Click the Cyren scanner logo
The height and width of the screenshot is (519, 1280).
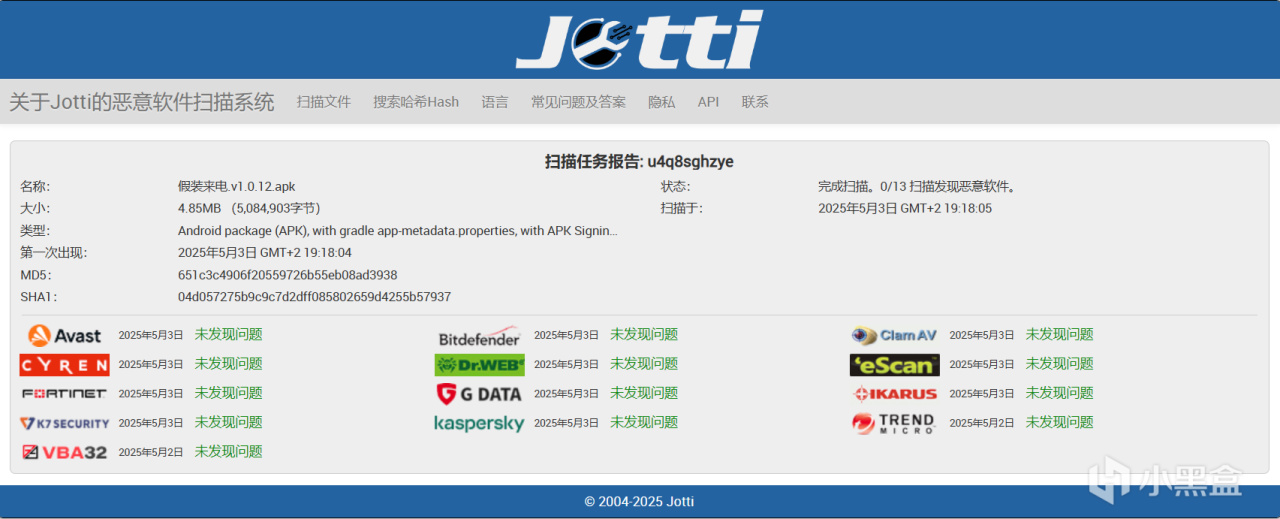coord(65,364)
